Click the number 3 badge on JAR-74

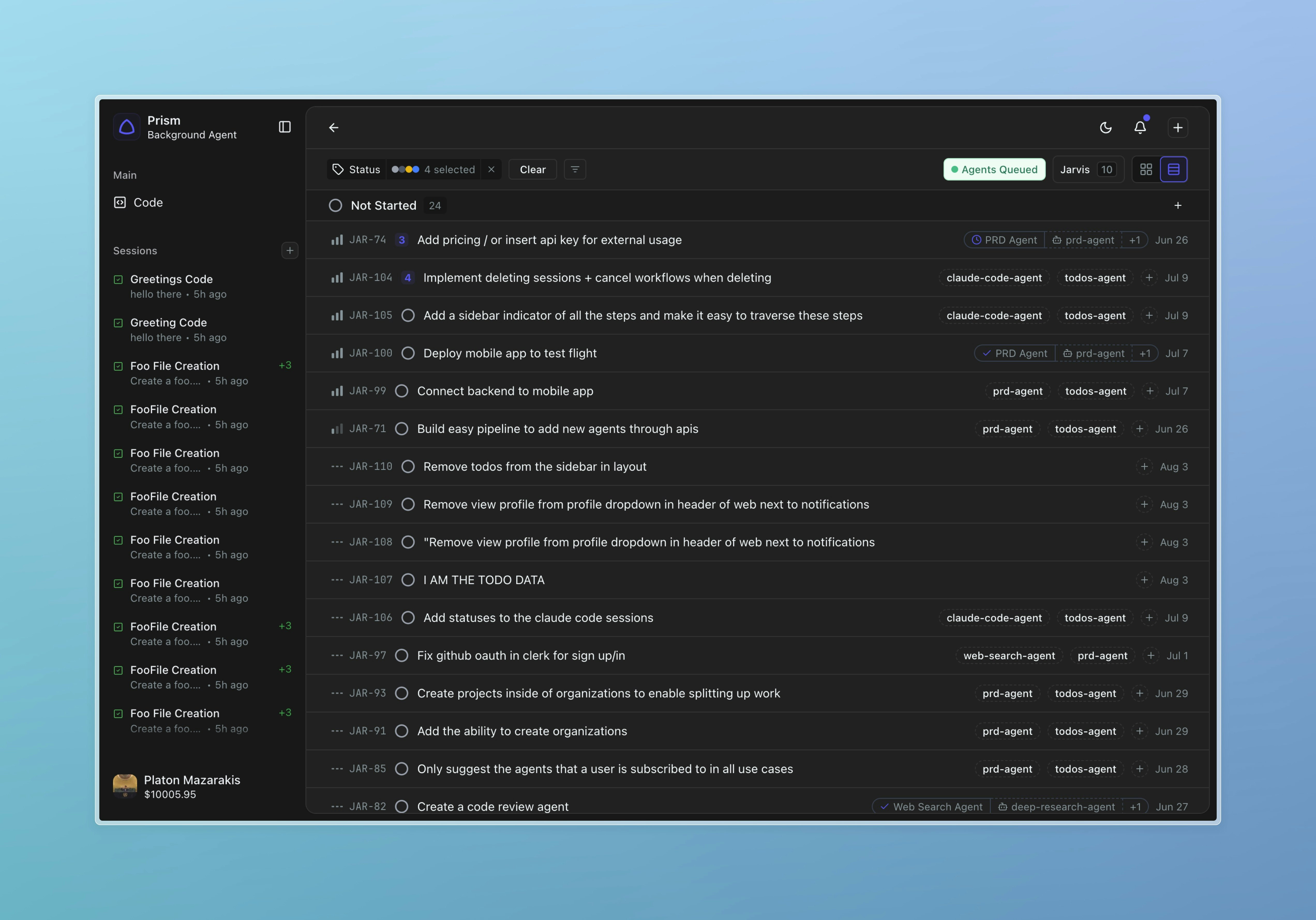[402, 240]
